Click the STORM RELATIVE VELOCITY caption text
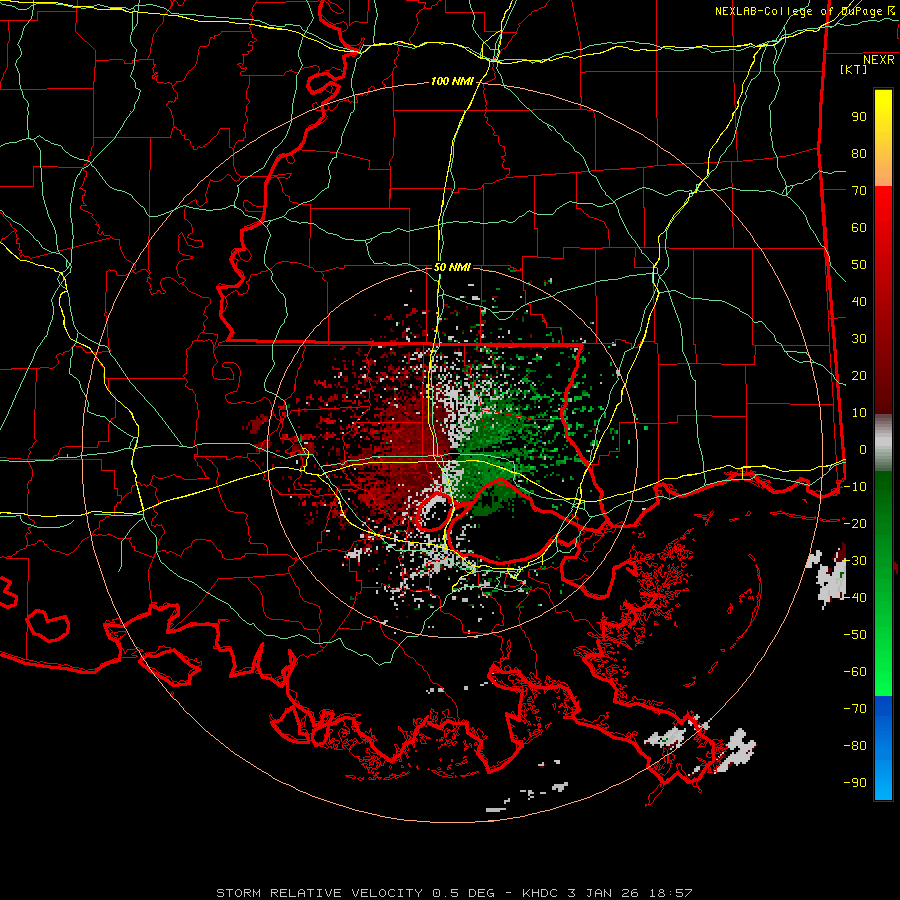The image size is (900, 900). point(320,893)
